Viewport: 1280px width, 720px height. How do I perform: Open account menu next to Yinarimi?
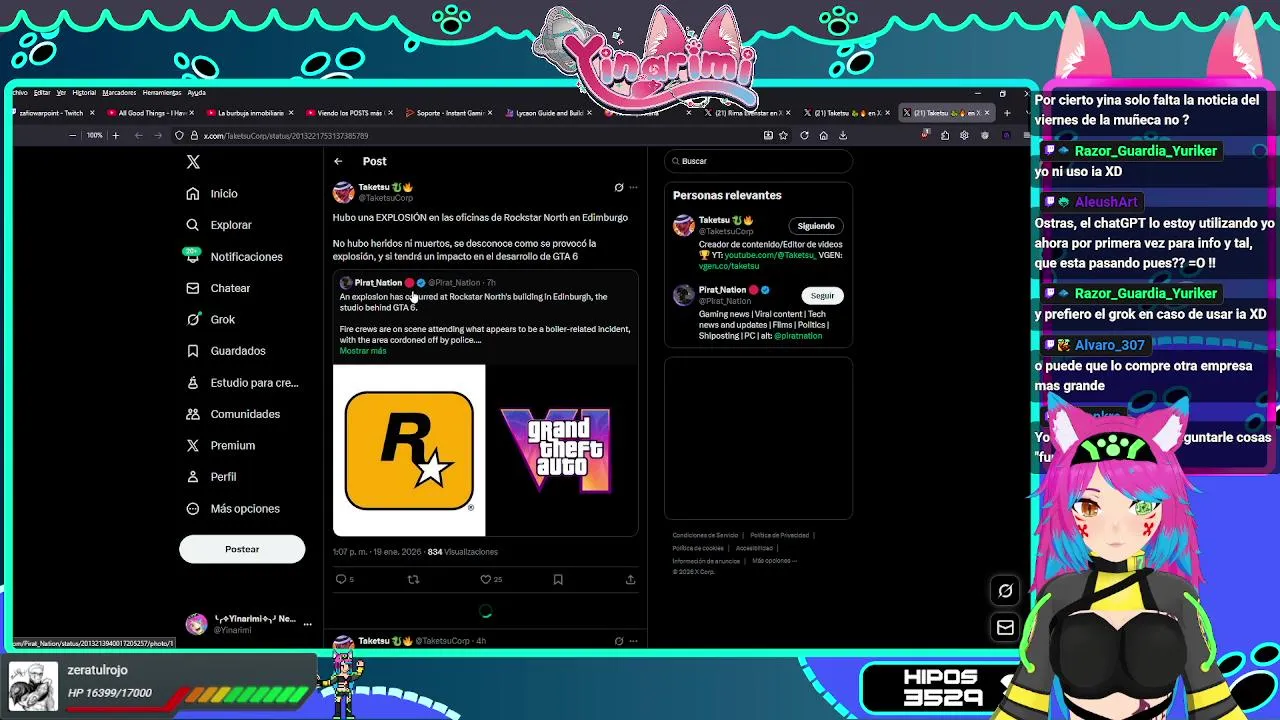(x=308, y=624)
